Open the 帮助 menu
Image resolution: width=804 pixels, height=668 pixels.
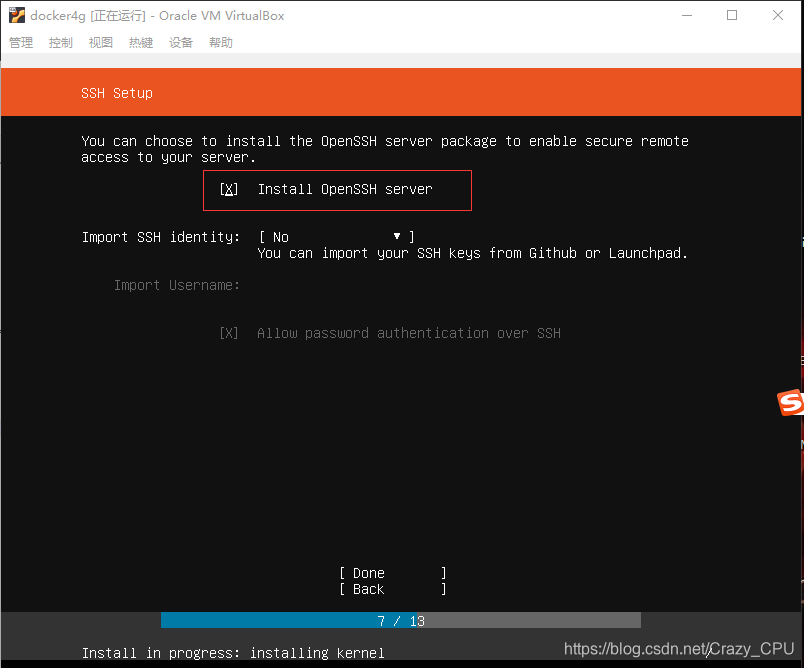point(220,43)
